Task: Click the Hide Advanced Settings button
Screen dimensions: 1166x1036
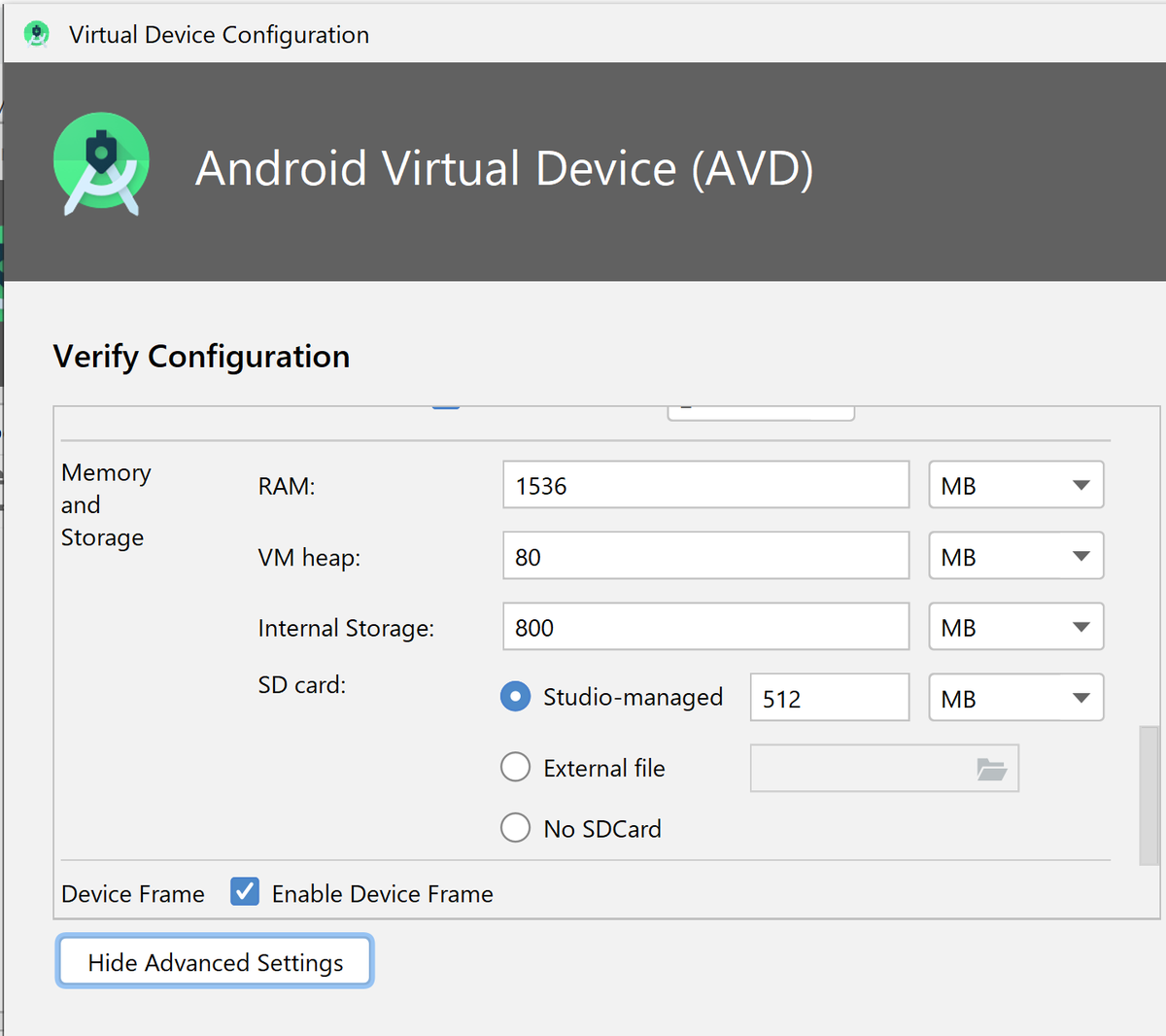Action: (x=214, y=961)
